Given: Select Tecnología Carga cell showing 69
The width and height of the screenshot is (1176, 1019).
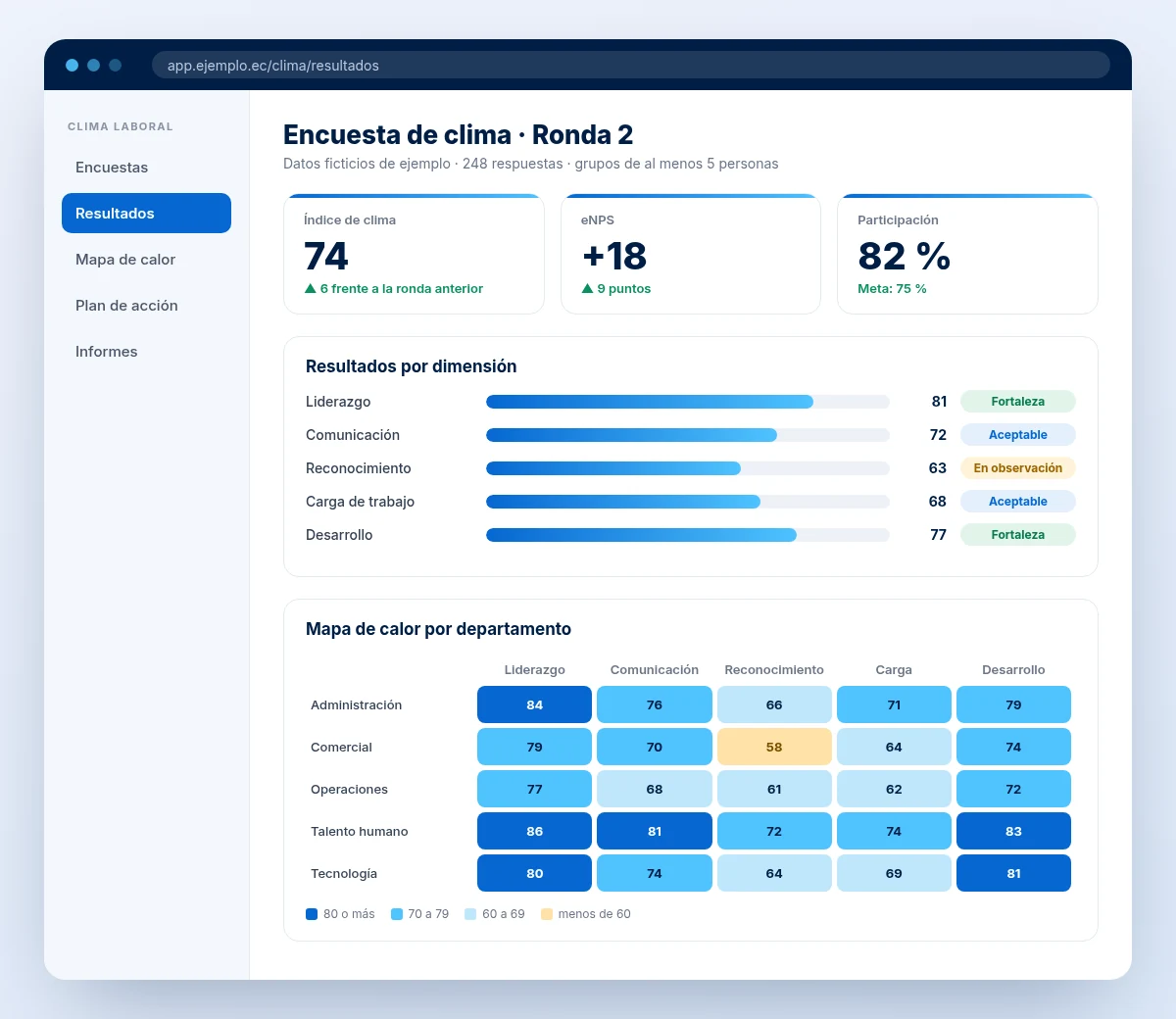Looking at the screenshot, I should (x=894, y=873).
